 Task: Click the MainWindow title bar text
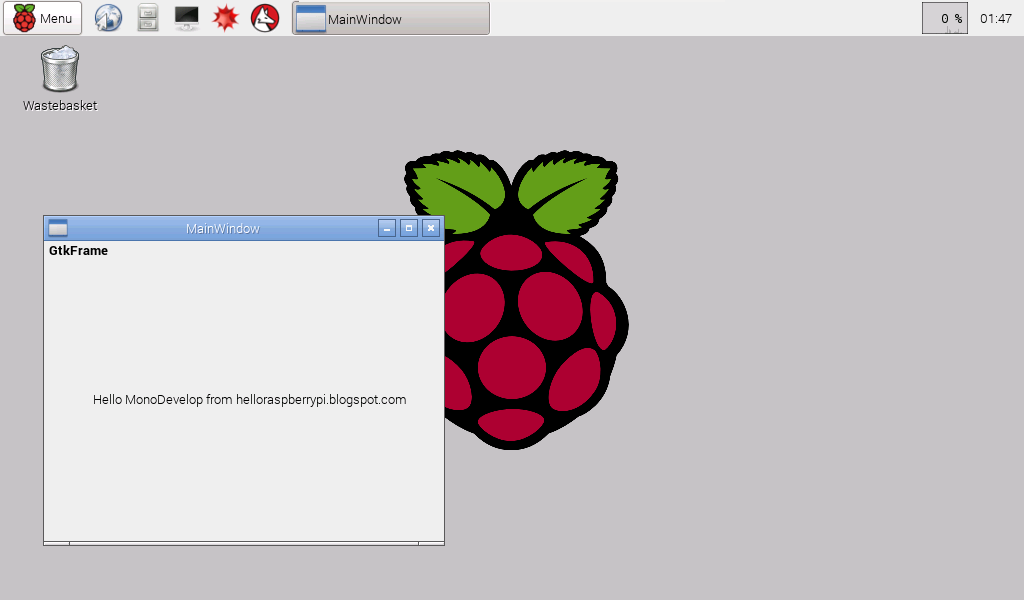[224, 228]
